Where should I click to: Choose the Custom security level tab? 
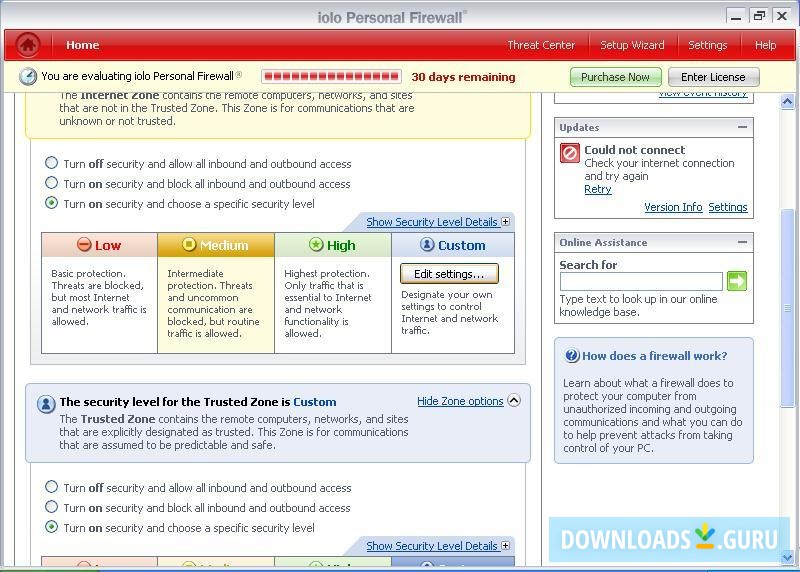(x=453, y=245)
